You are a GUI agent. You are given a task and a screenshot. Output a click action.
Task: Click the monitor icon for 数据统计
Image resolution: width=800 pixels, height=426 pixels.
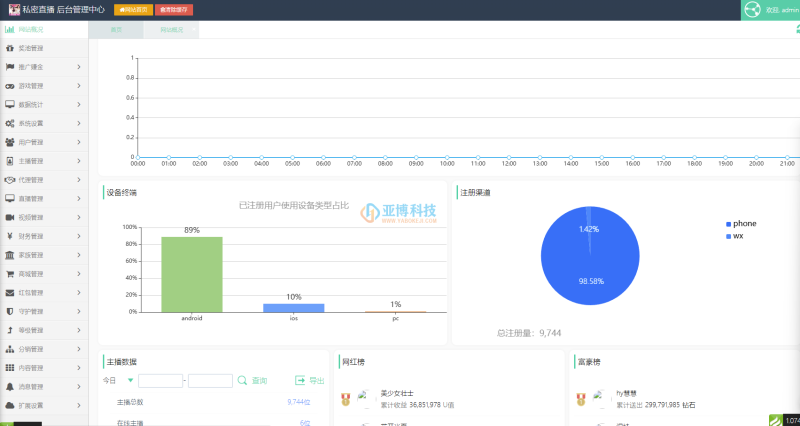(9, 105)
